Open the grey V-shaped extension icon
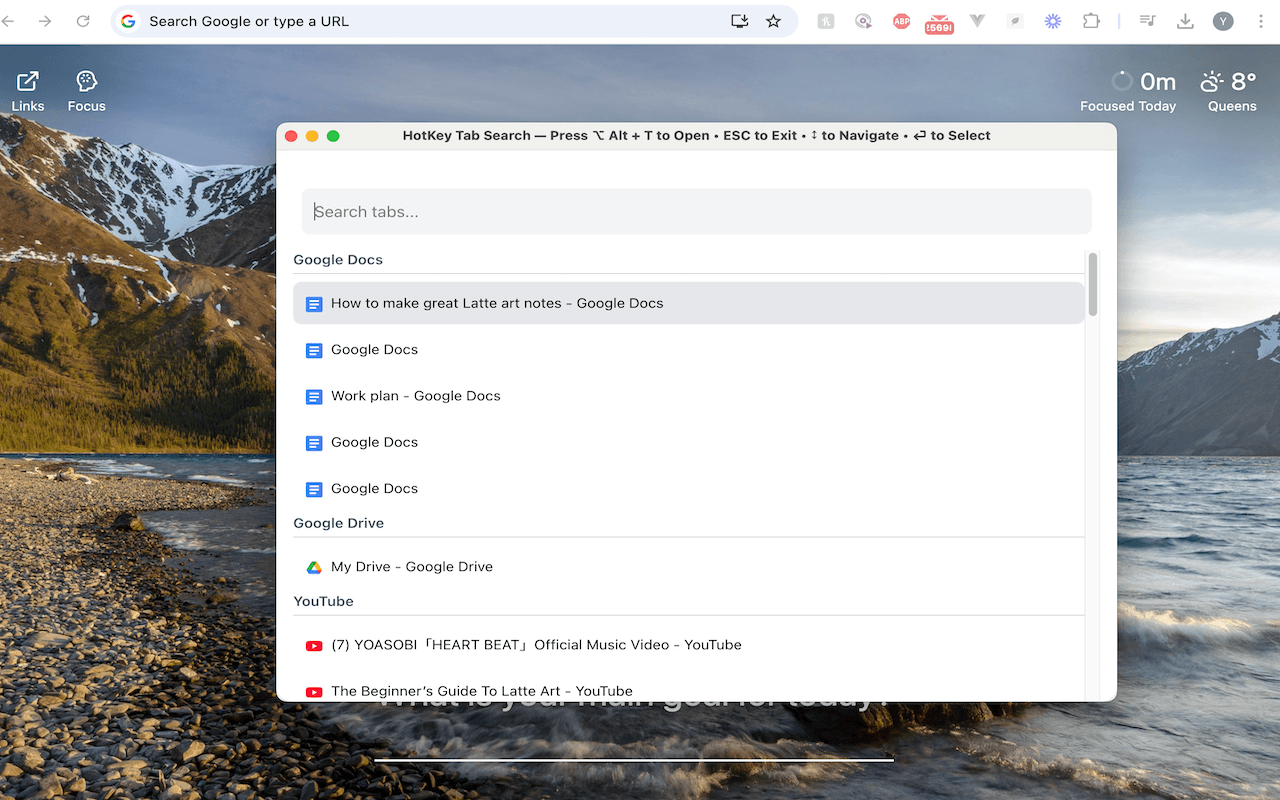1280x800 pixels. coord(977,21)
